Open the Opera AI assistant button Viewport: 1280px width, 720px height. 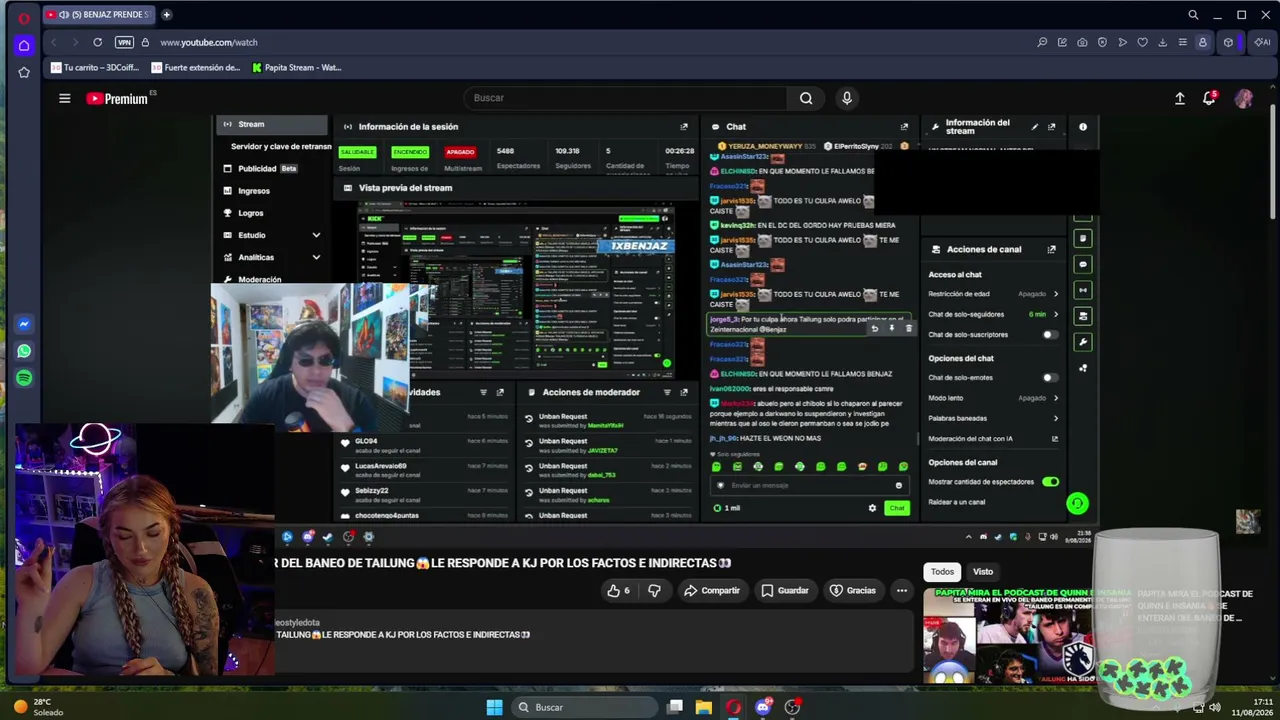(1263, 42)
